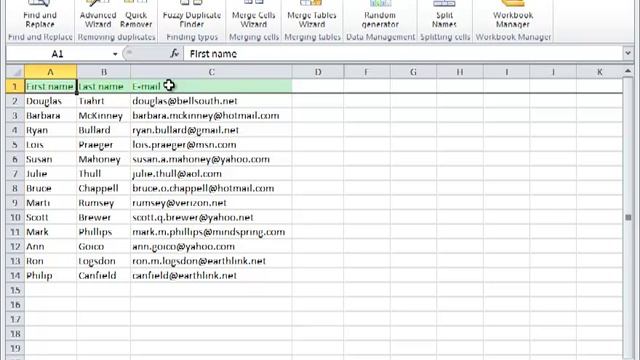Select cell with rumsey@verizon.net
The image size is (640, 360).
211,203
